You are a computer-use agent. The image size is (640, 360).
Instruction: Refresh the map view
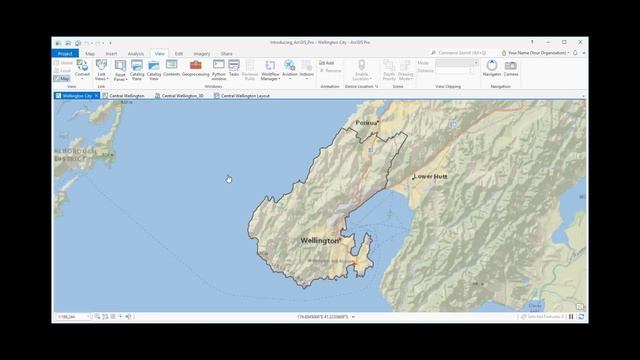(581, 316)
